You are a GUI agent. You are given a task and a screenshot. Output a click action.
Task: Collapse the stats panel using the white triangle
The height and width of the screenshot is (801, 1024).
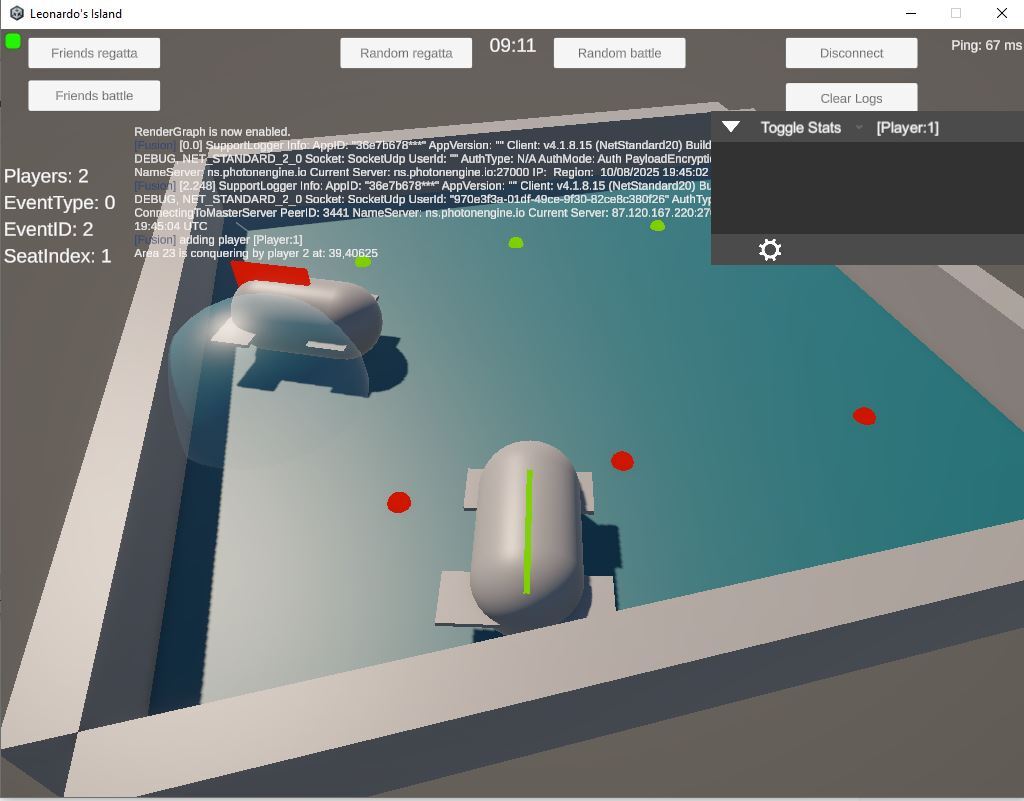[731, 127]
